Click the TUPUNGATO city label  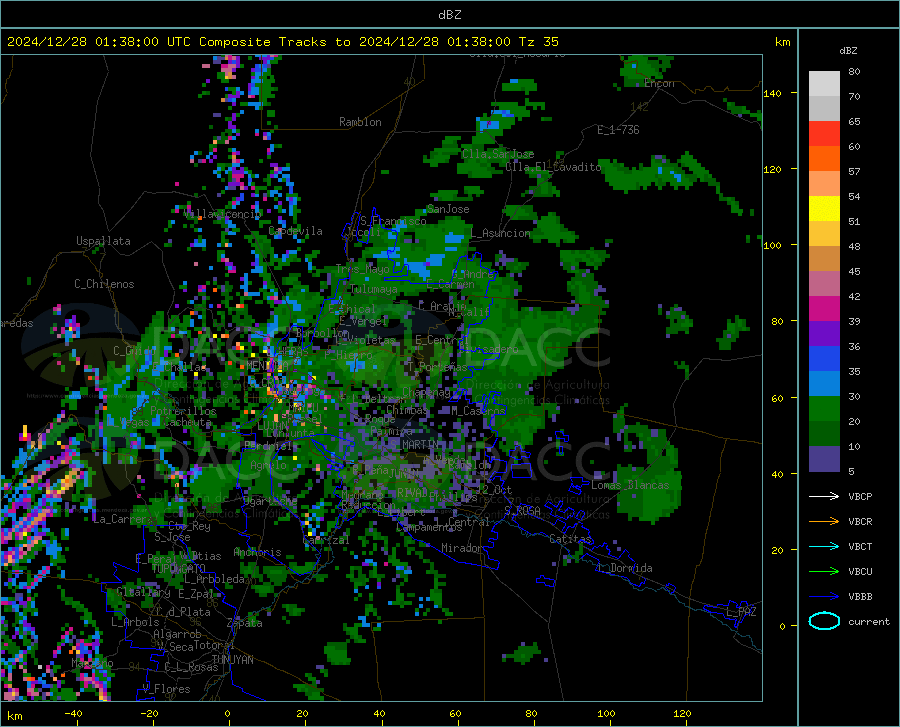coord(178,569)
